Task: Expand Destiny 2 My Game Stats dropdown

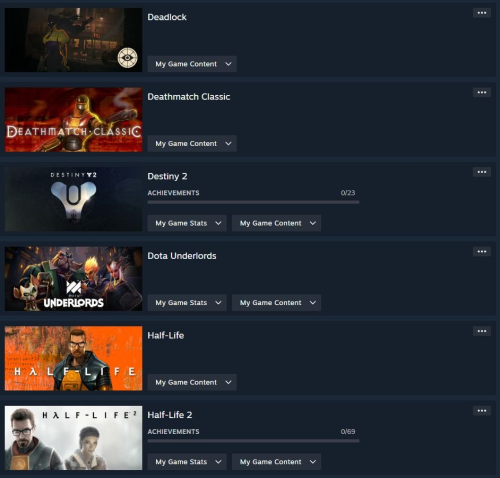Action: (187, 223)
